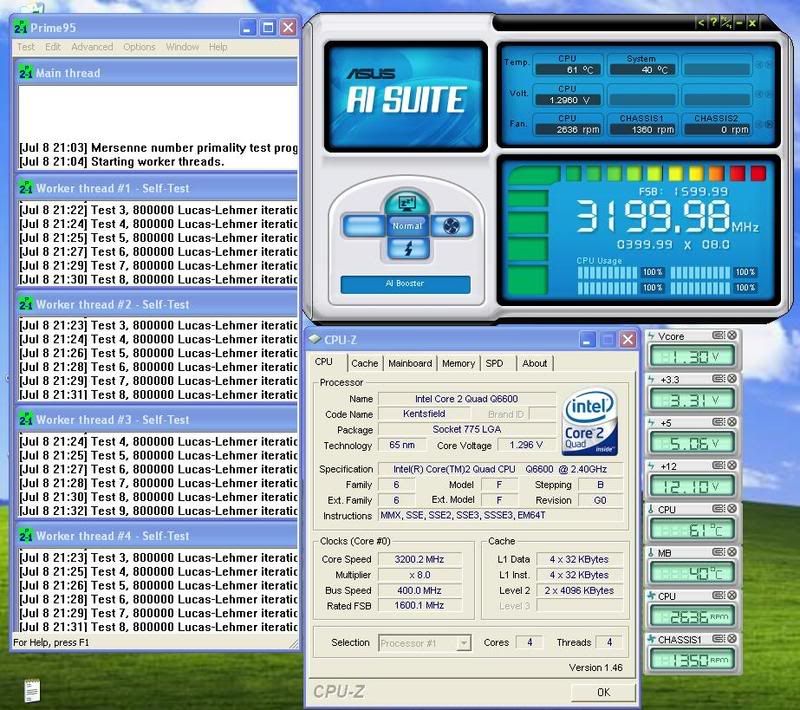Click the Core Speed 3200.2 MHz field
Screen dimensions: 800x710
(x=419, y=559)
